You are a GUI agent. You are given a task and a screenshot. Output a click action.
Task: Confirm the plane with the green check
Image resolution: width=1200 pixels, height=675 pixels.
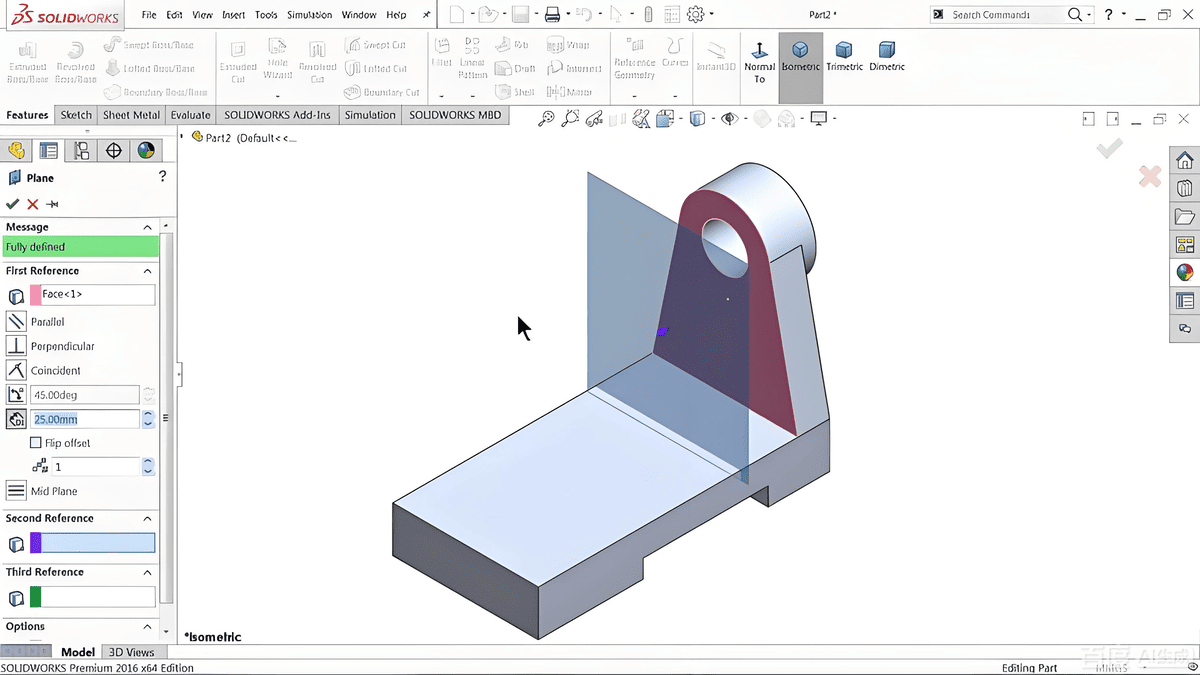click(x=13, y=203)
